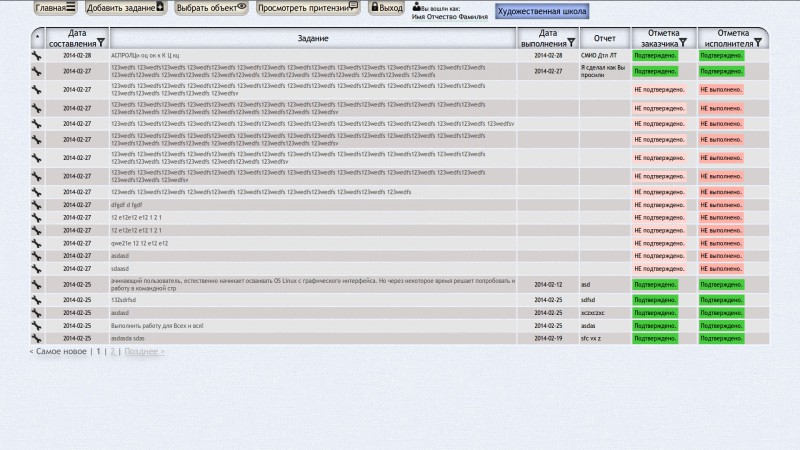Click wrench icon for task asdasda sdas
800x450 pixels.
(x=37, y=338)
